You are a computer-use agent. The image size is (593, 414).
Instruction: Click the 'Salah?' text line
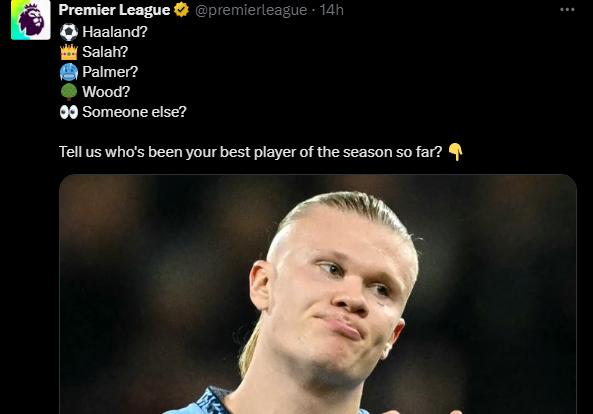[x=105, y=52]
